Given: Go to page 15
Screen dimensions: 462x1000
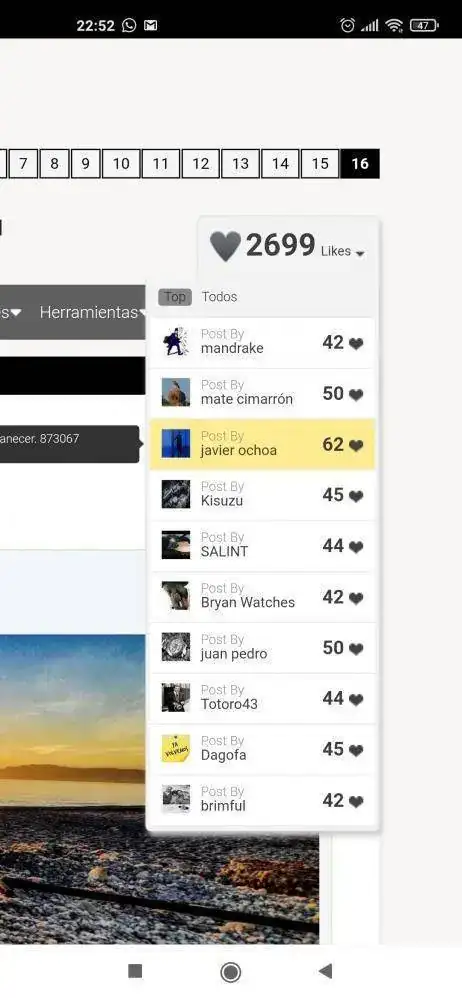Looking at the screenshot, I should (320, 164).
